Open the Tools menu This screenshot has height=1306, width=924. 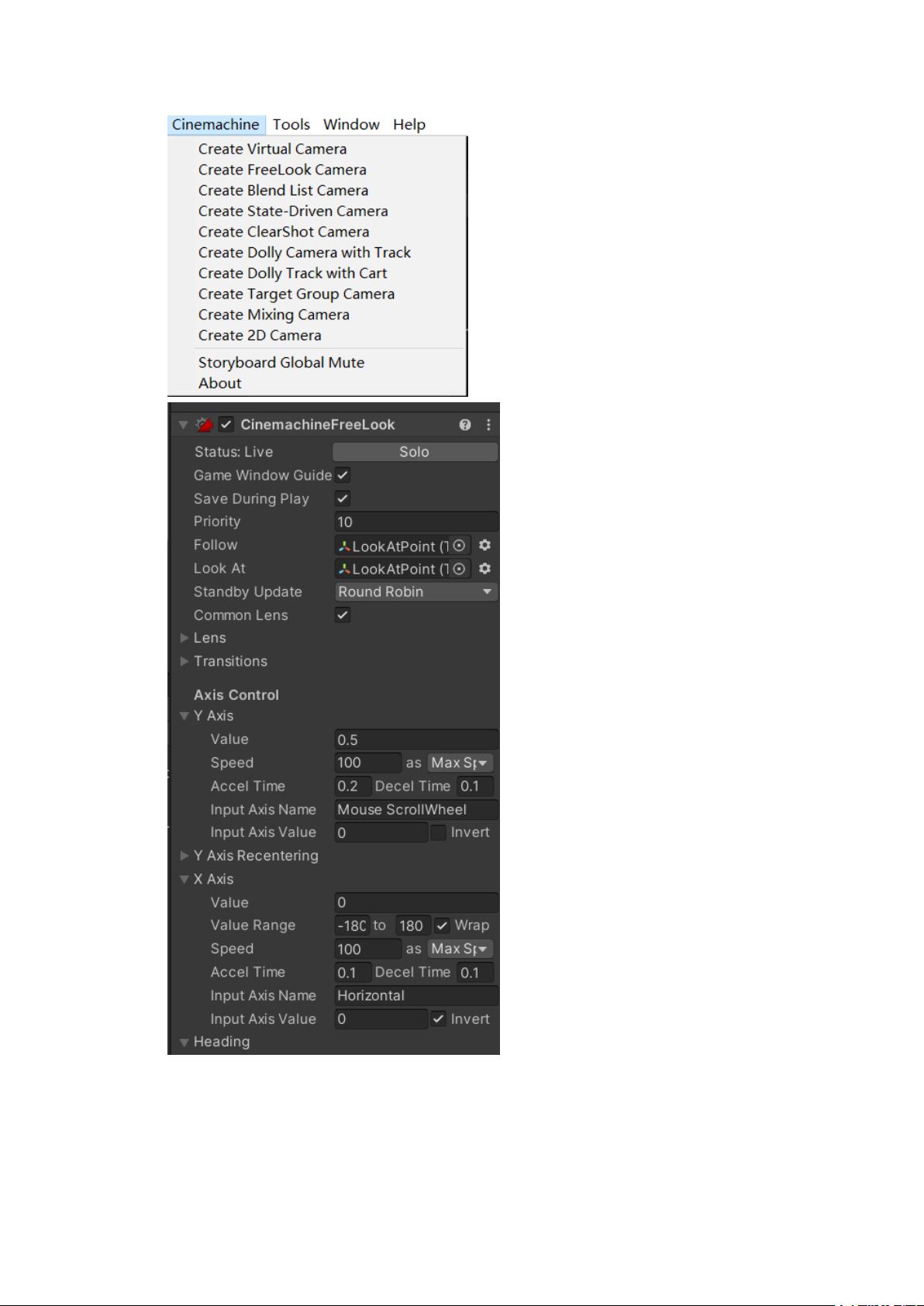[x=291, y=125]
